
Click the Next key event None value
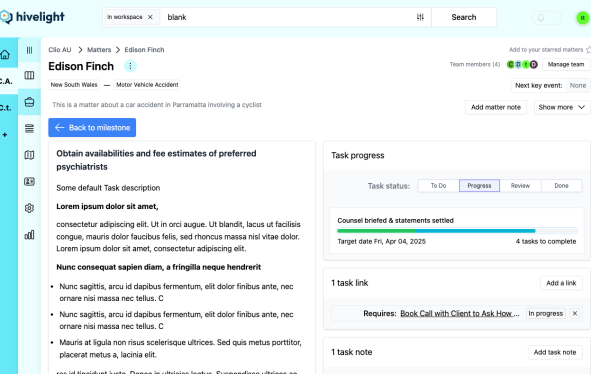[578, 86]
